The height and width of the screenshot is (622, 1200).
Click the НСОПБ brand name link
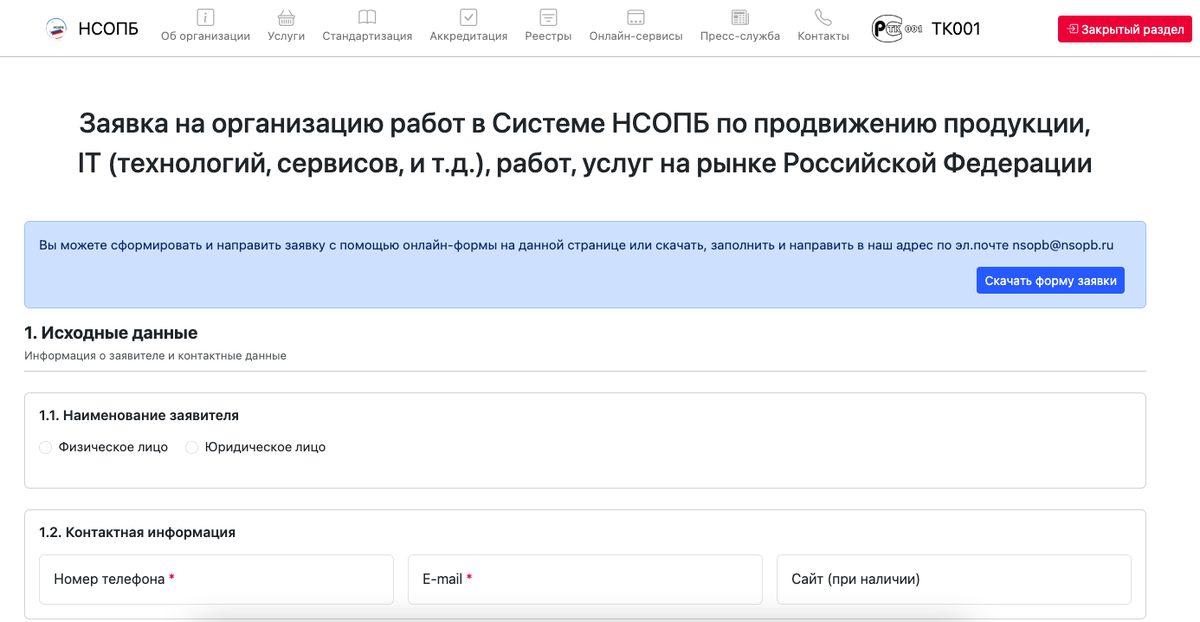(108, 29)
